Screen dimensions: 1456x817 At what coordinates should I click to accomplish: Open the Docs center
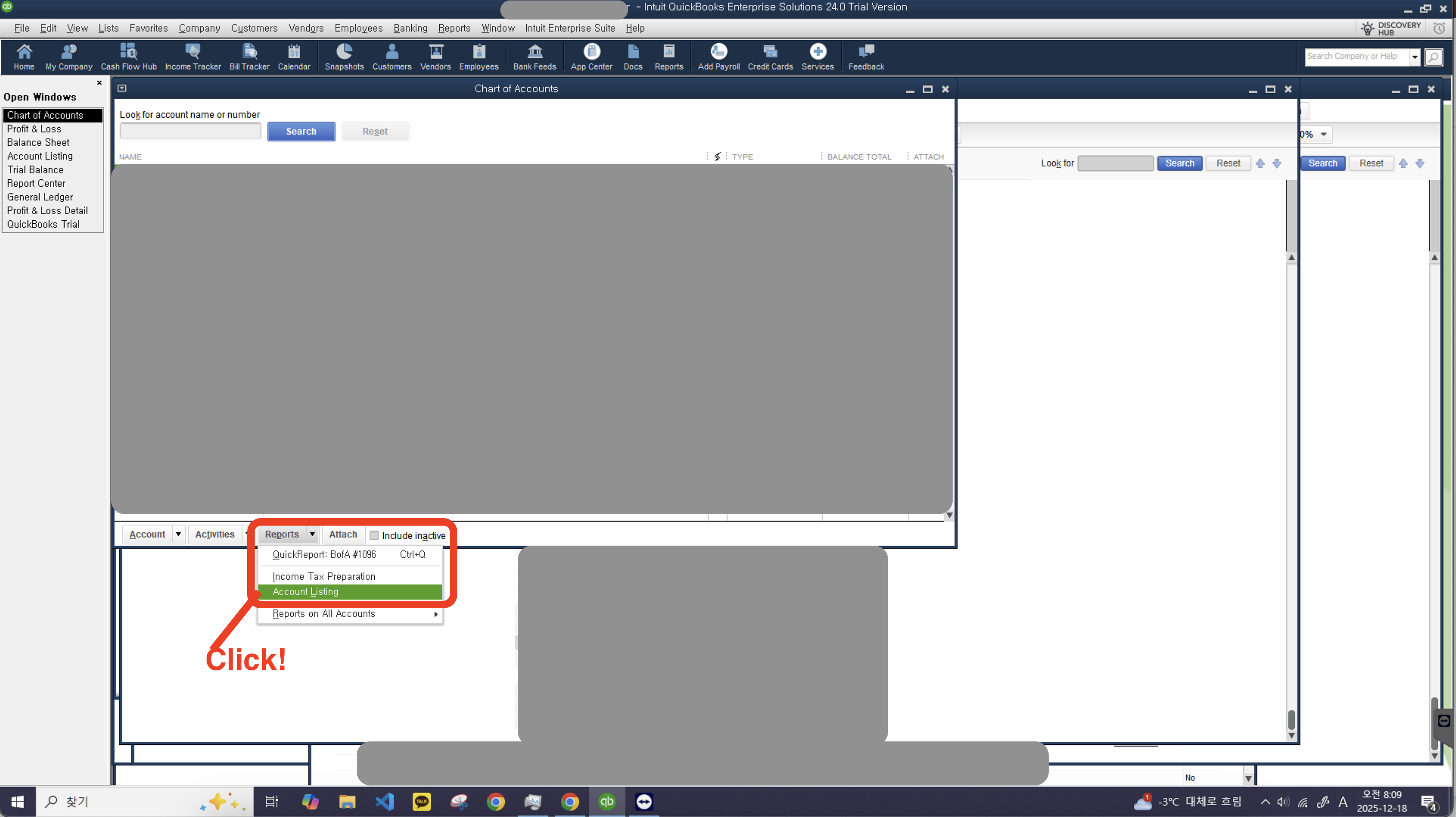[x=632, y=57]
